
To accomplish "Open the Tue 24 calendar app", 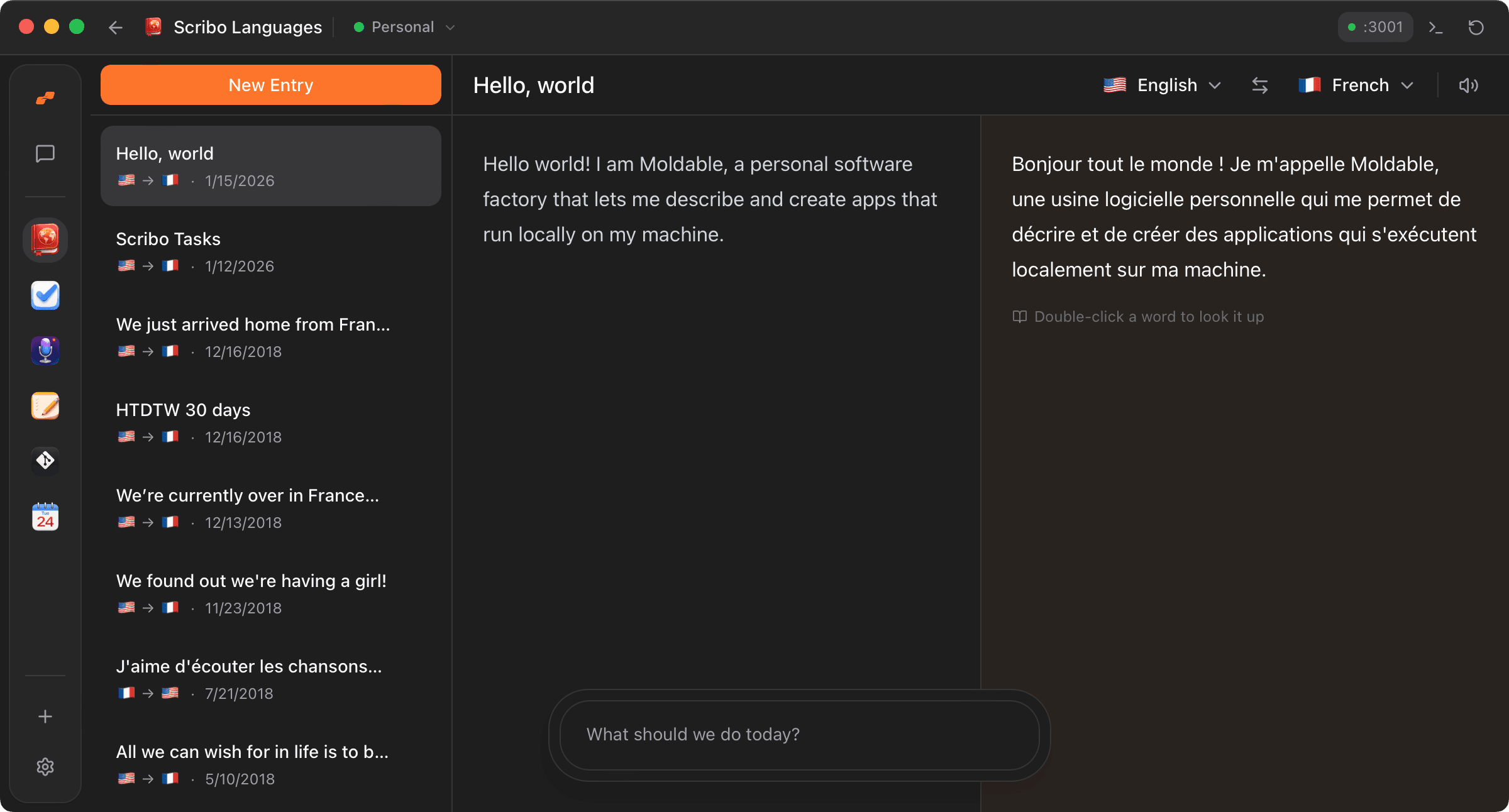I will pyautogui.click(x=45, y=516).
